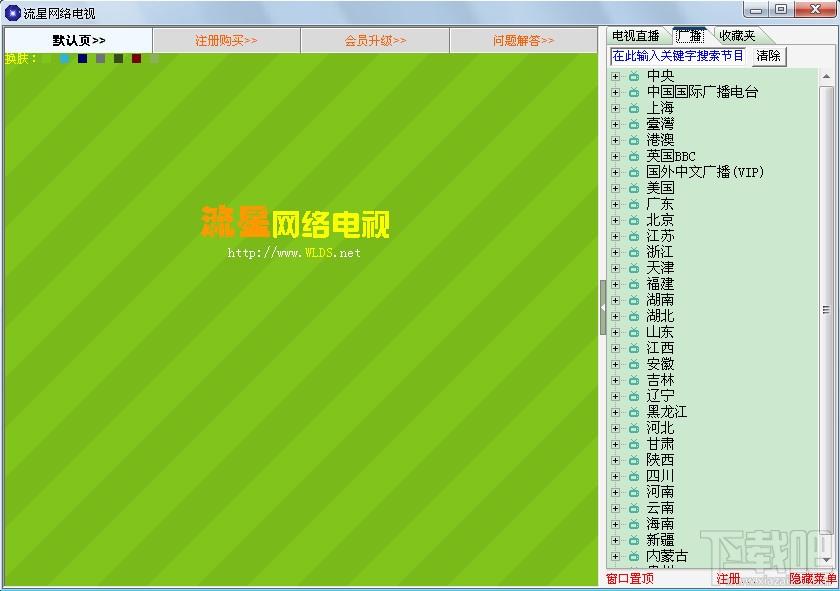Click the 流星网络电视 app icon in title bar
The height and width of the screenshot is (591, 840).
click(12, 12)
